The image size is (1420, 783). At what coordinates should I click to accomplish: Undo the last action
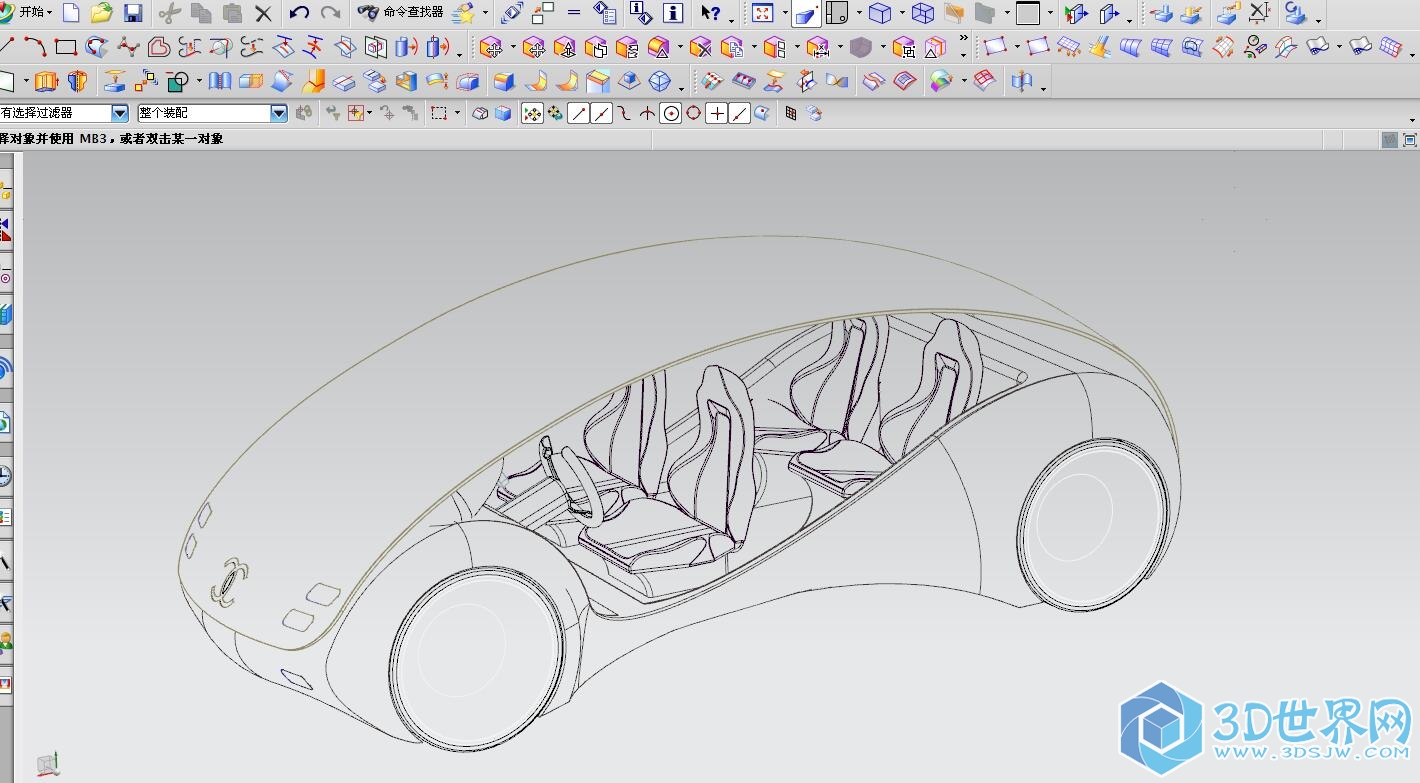coord(299,13)
